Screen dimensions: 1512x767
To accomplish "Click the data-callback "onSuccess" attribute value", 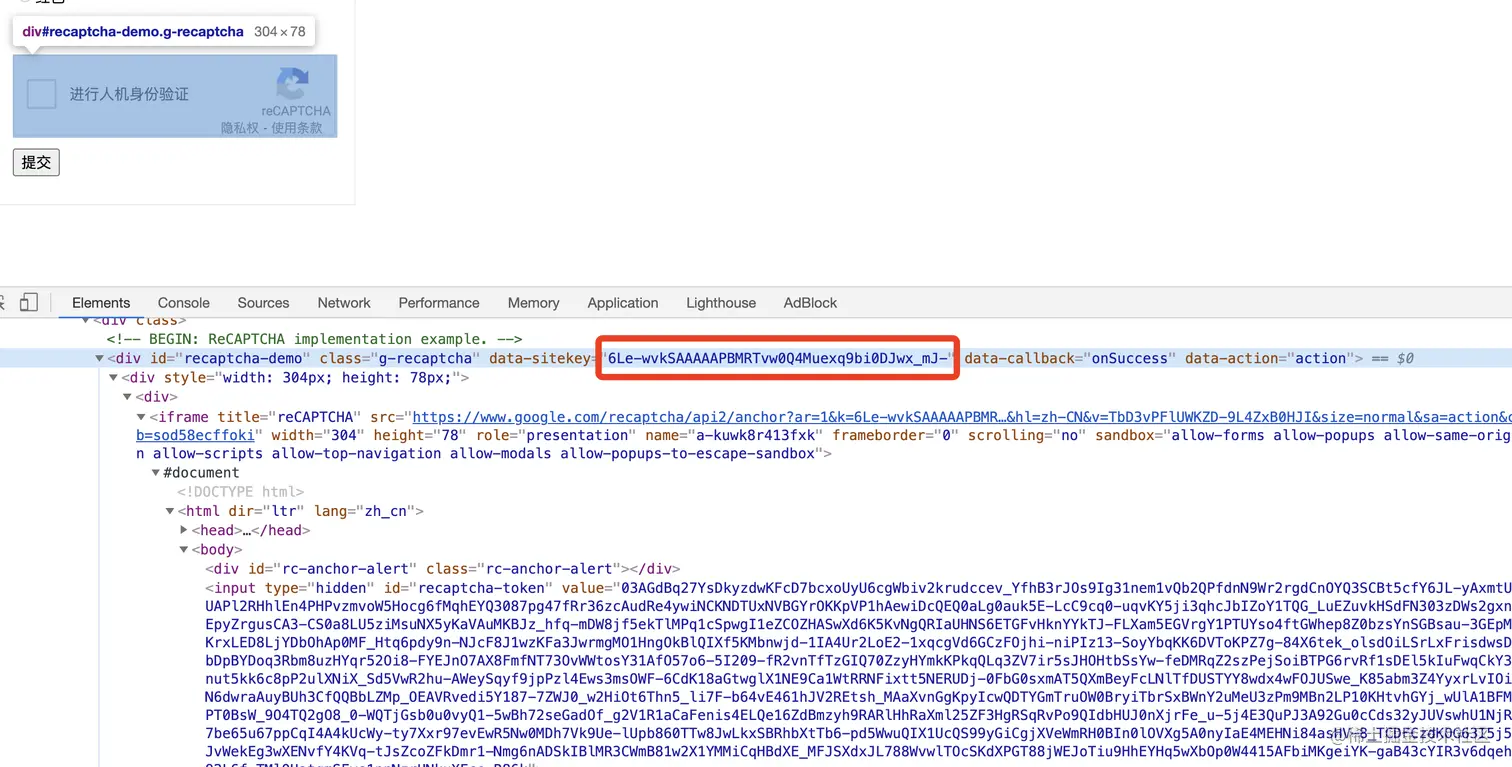I will coord(1128,358).
